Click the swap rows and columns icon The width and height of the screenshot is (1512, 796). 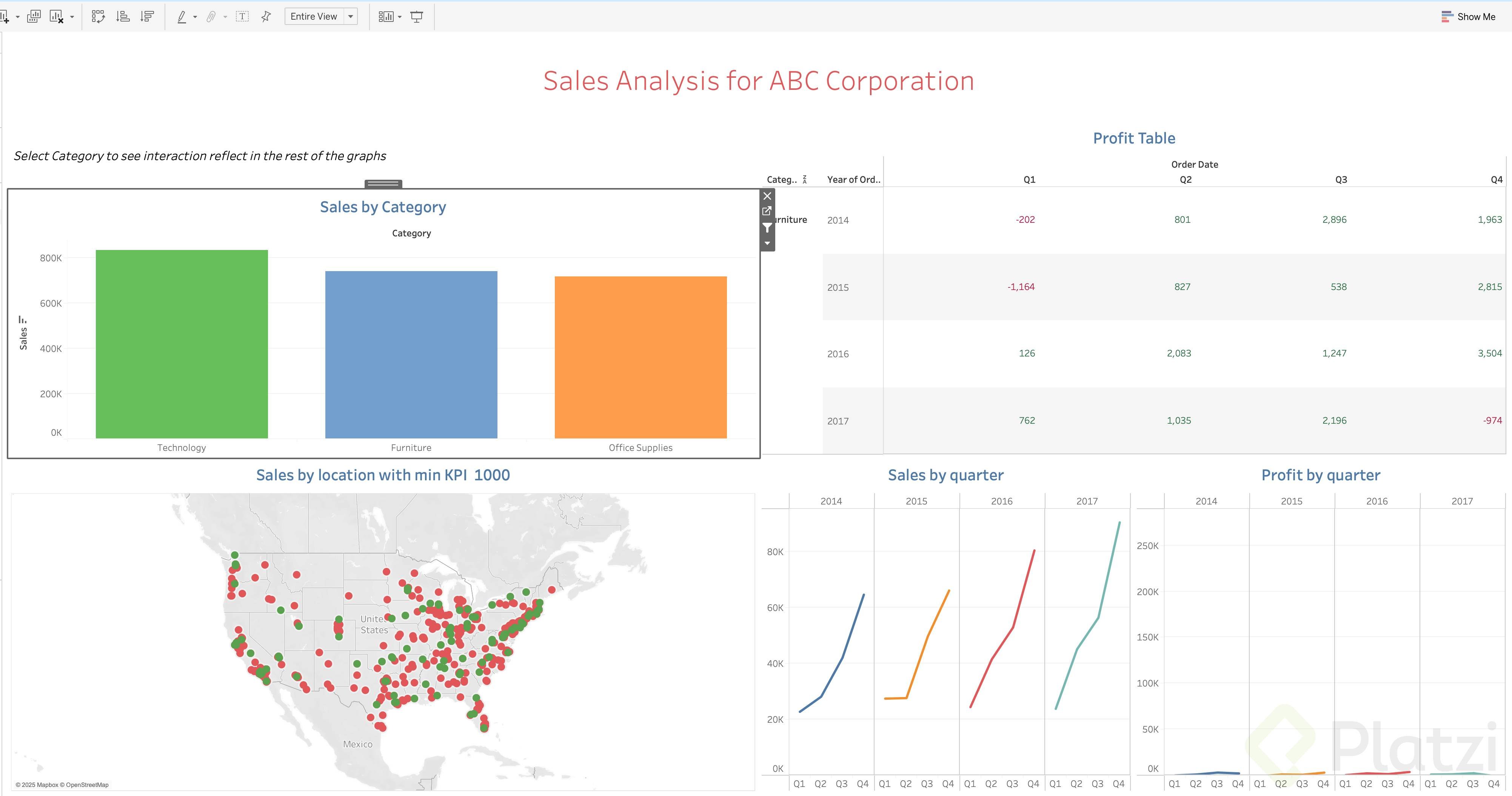[98, 17]
